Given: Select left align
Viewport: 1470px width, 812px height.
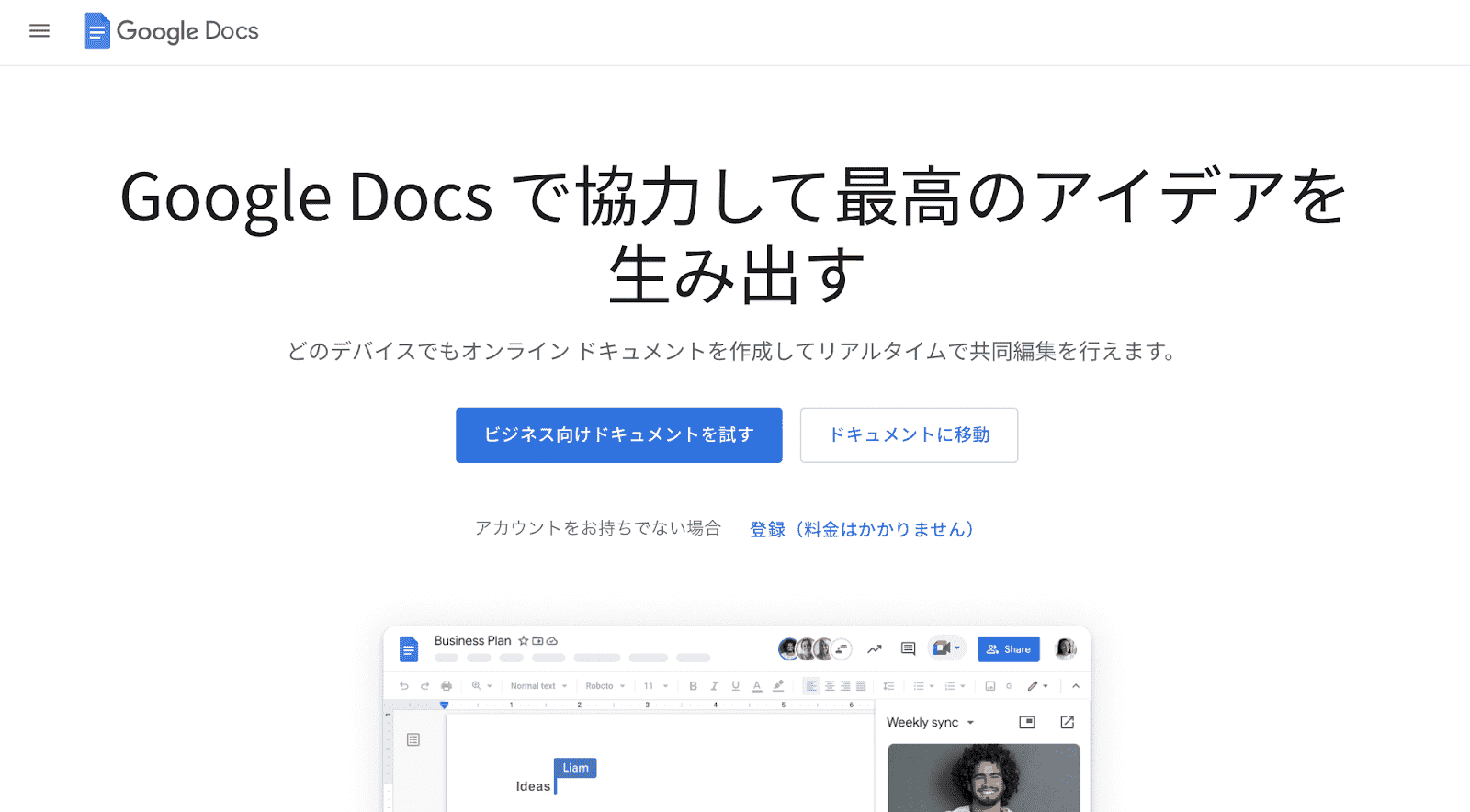Looking at the screenshot, I should [811, 686].
